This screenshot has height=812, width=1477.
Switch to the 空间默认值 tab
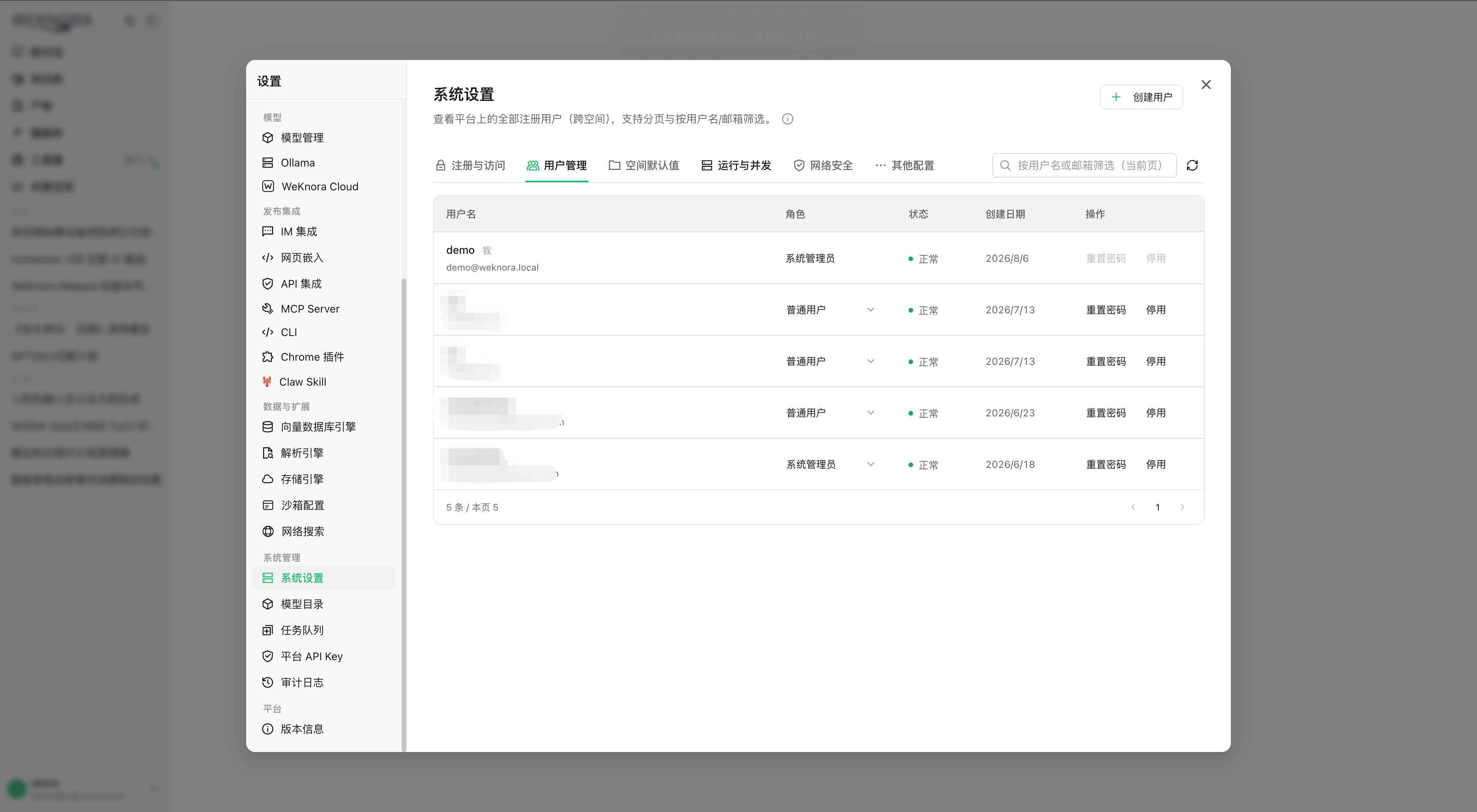tap(644, 166)
